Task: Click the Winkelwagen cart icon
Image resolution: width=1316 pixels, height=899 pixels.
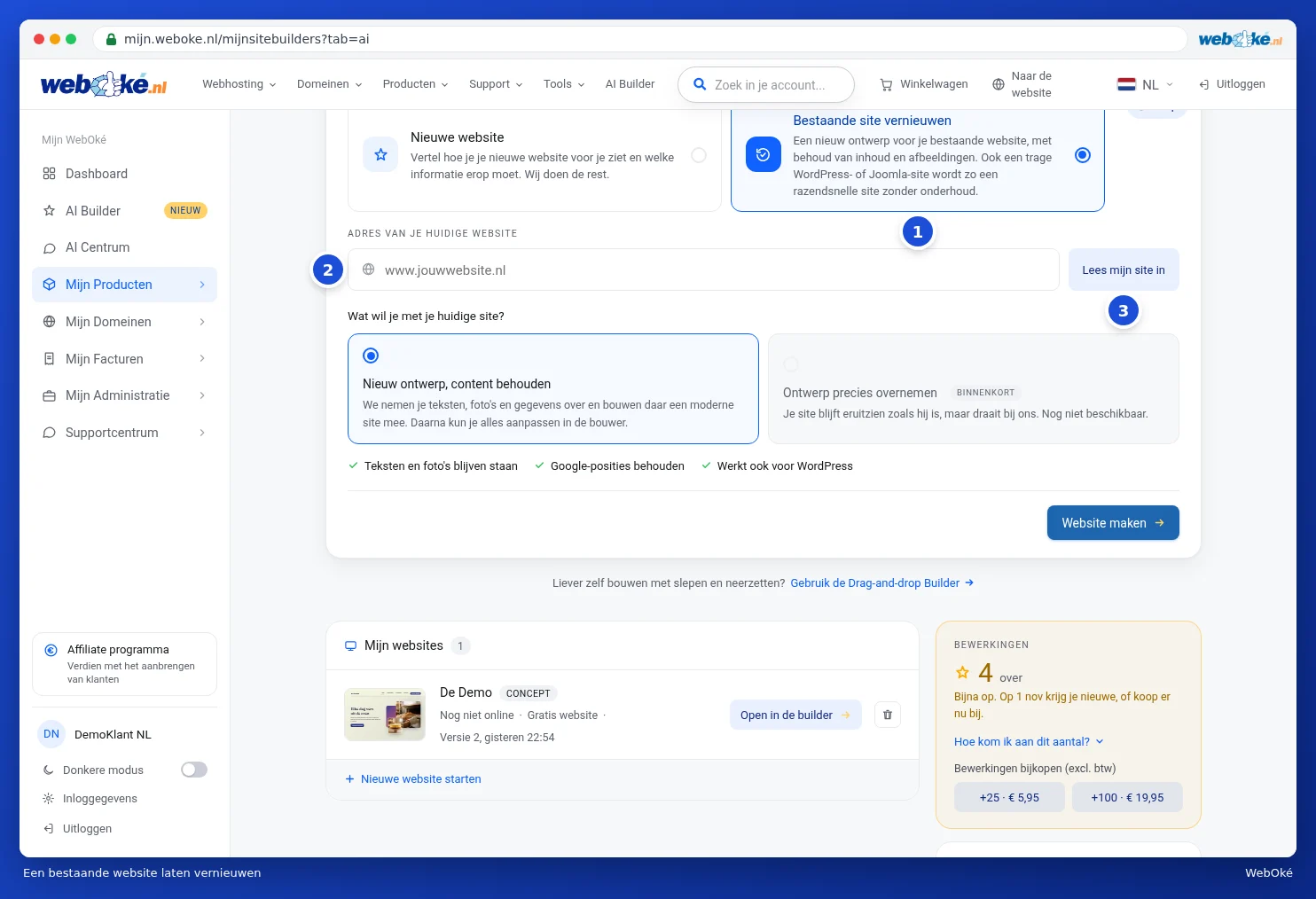Action: 886,85
